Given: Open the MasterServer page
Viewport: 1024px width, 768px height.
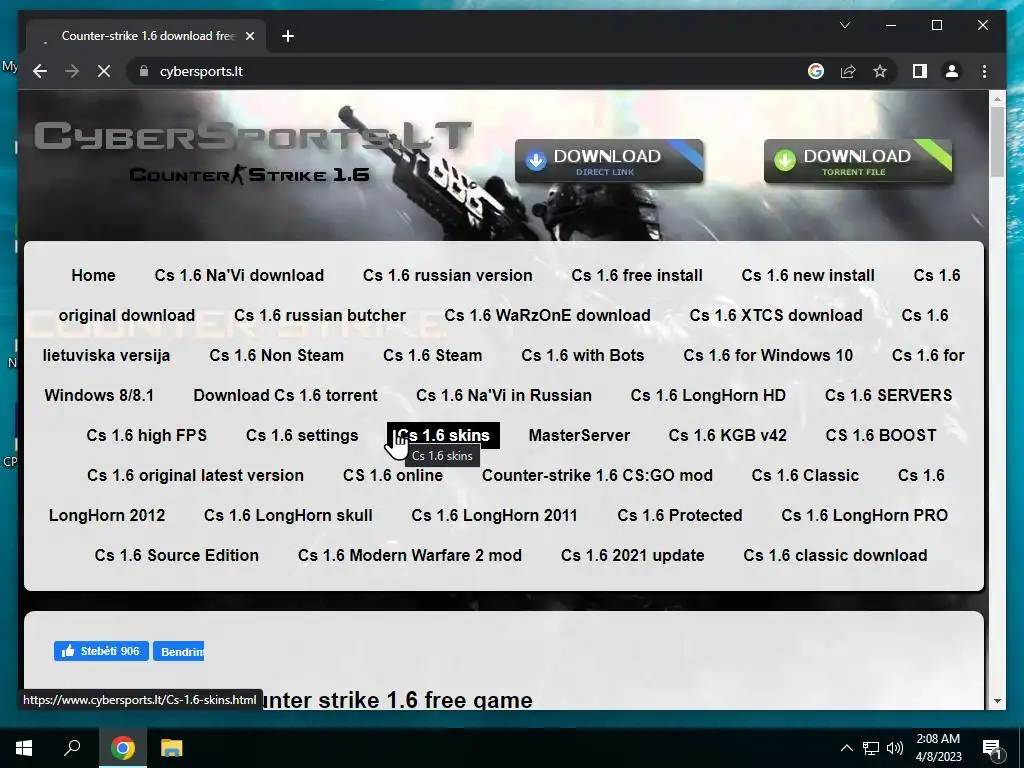Looking at the screenshot, I should [x=579, y=435].
